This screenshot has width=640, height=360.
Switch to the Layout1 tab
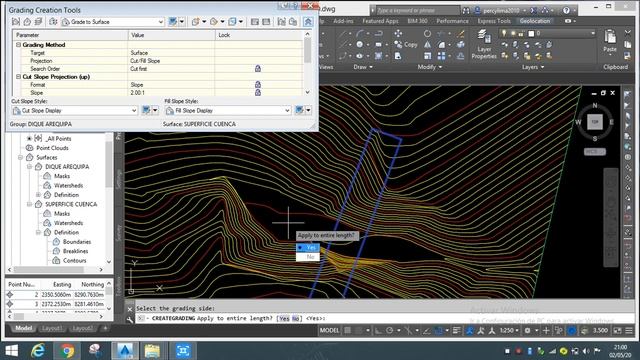(x=52, y=328)
